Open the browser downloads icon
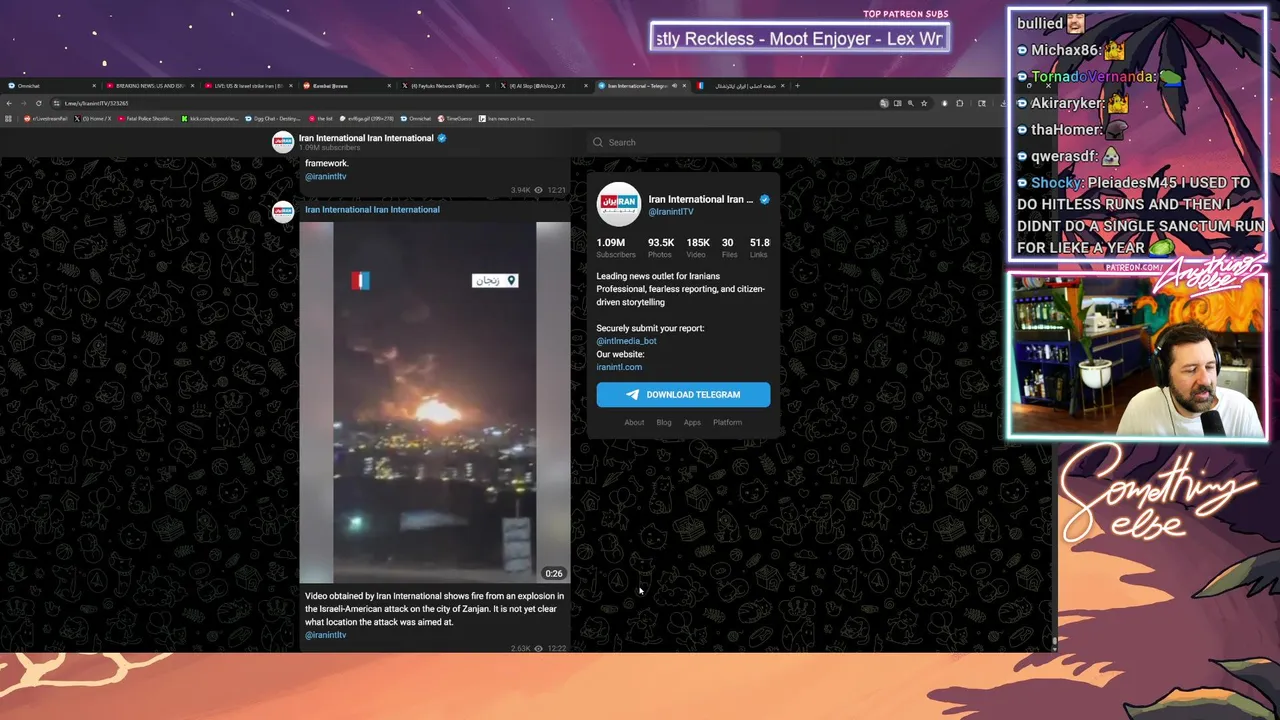The image size is (1280, 720). point(1004,103)
